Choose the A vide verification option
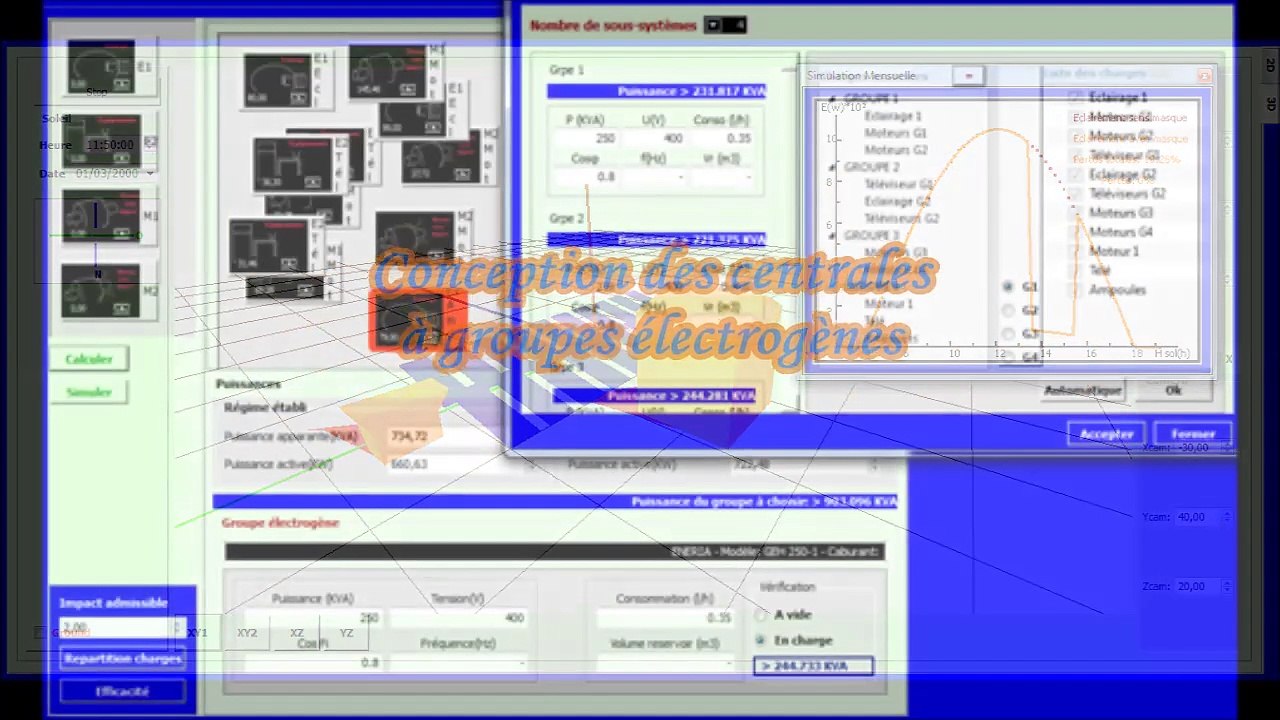The width and height of the screenshot is (1280, 720). pos(762,615)
